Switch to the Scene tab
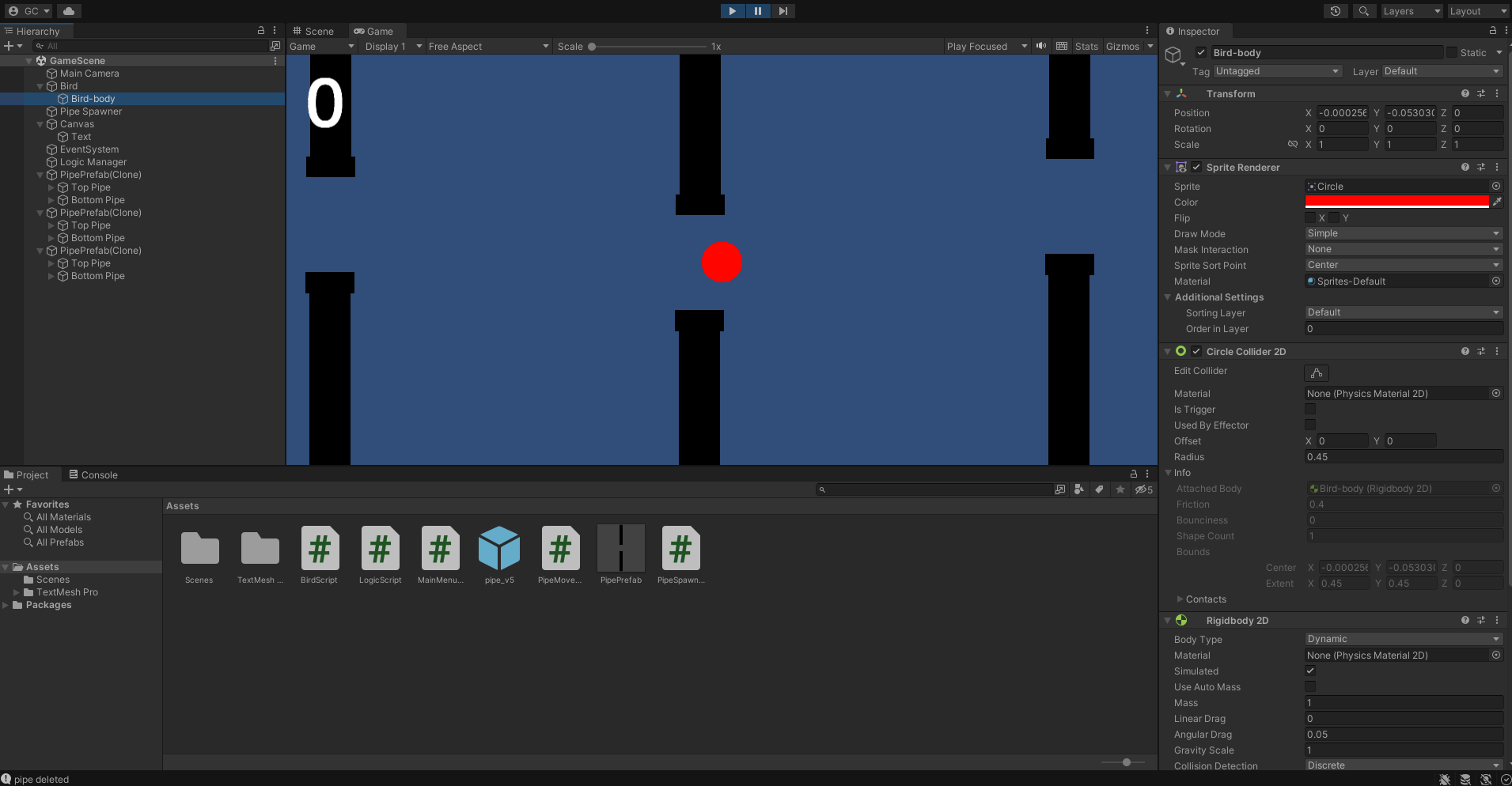1512x786 pixels. (314, 31)
